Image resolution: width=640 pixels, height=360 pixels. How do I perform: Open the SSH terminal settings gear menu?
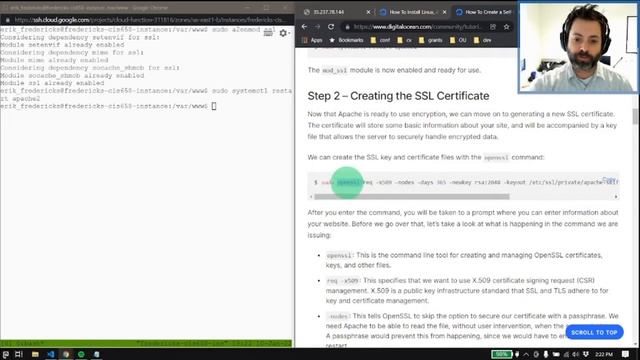click(x=283, y=33)
